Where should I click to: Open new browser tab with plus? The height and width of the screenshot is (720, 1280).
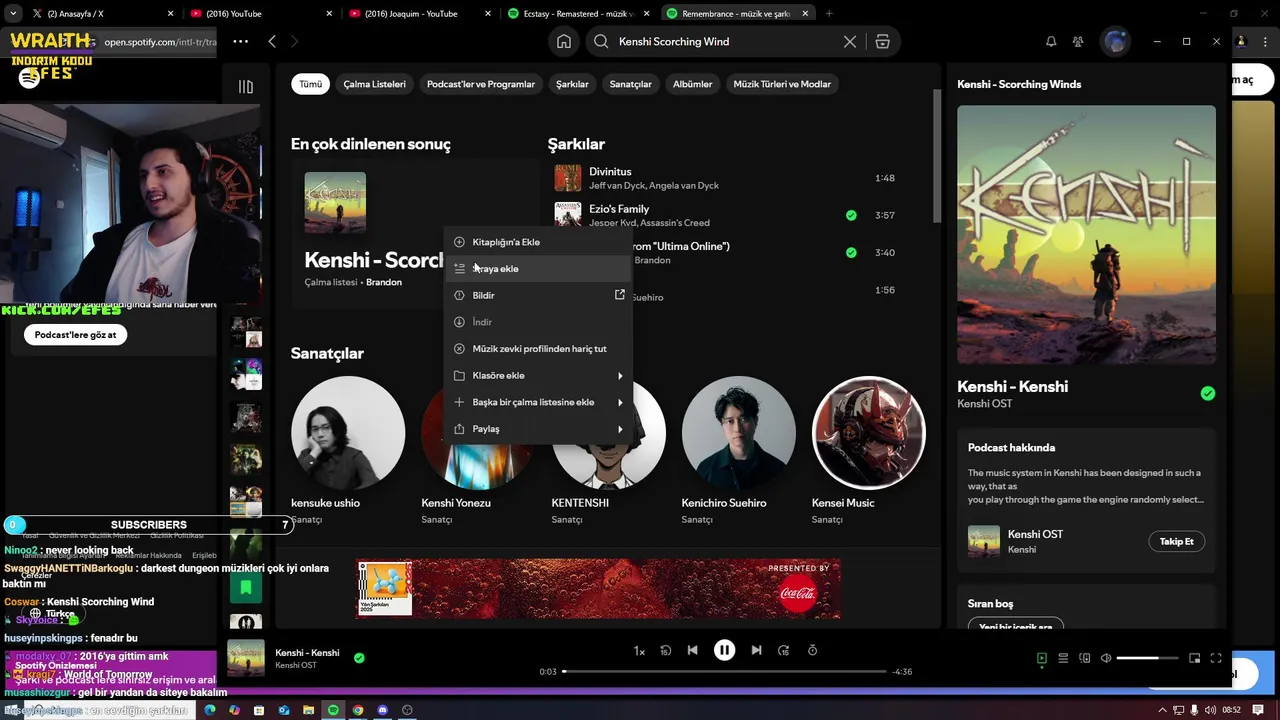tap(829, 14)
